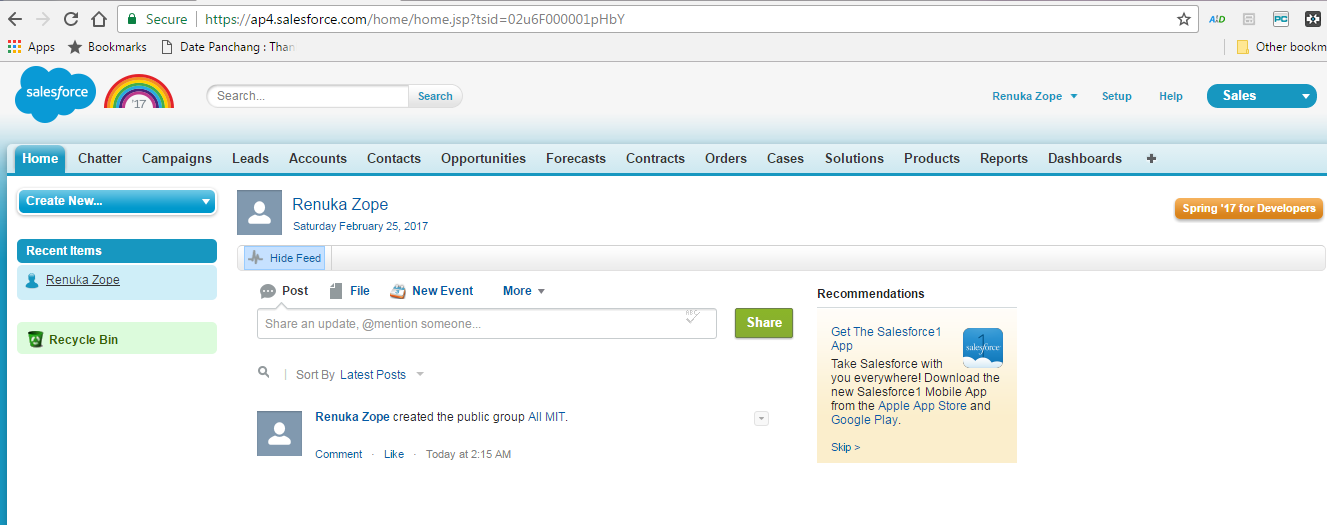The width and height of the screenshot is (1327, 525).
Task: Open the Home tab
Action: click(x=40, y=158)
